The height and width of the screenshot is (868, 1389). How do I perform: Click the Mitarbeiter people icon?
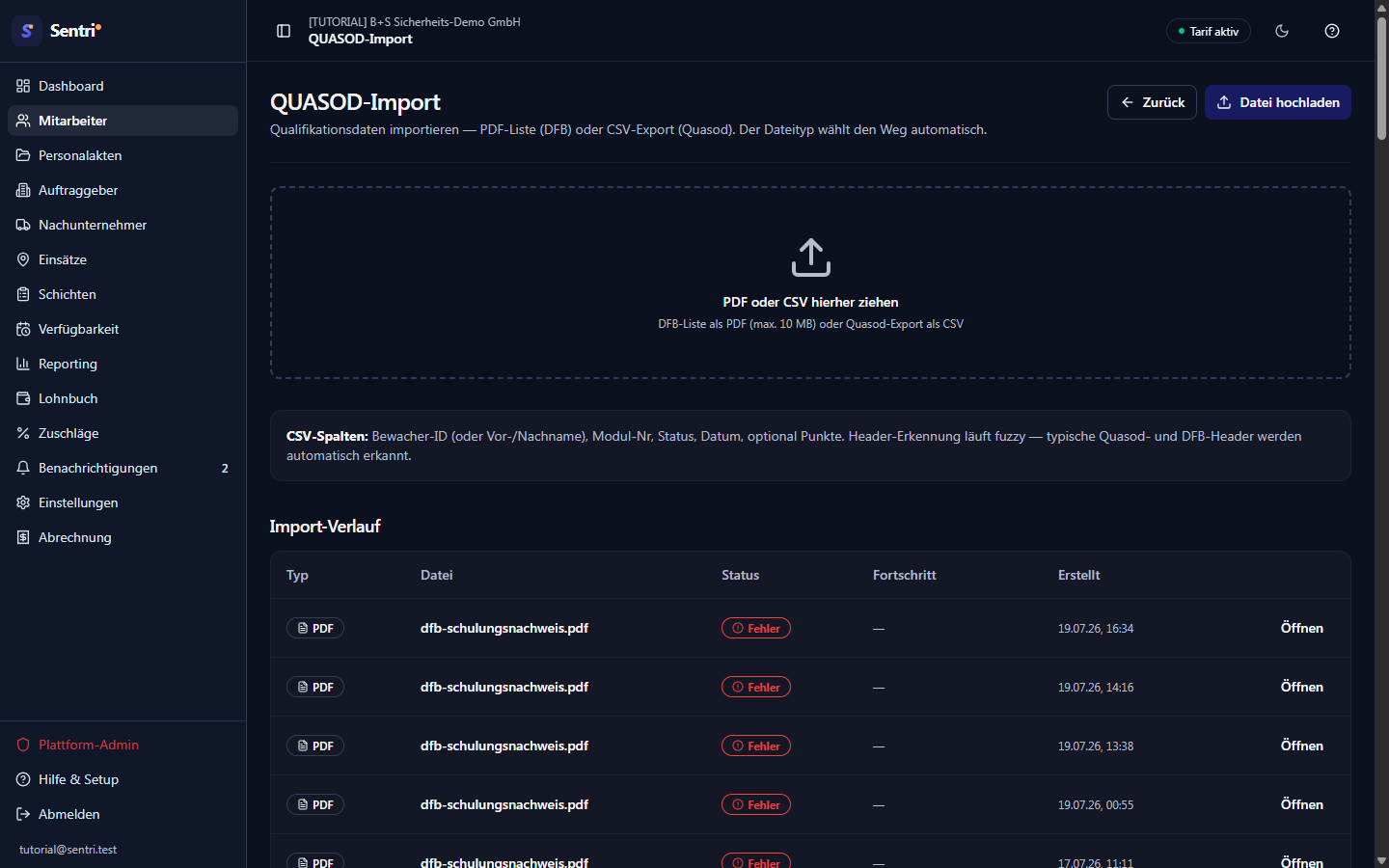point(23,121)
